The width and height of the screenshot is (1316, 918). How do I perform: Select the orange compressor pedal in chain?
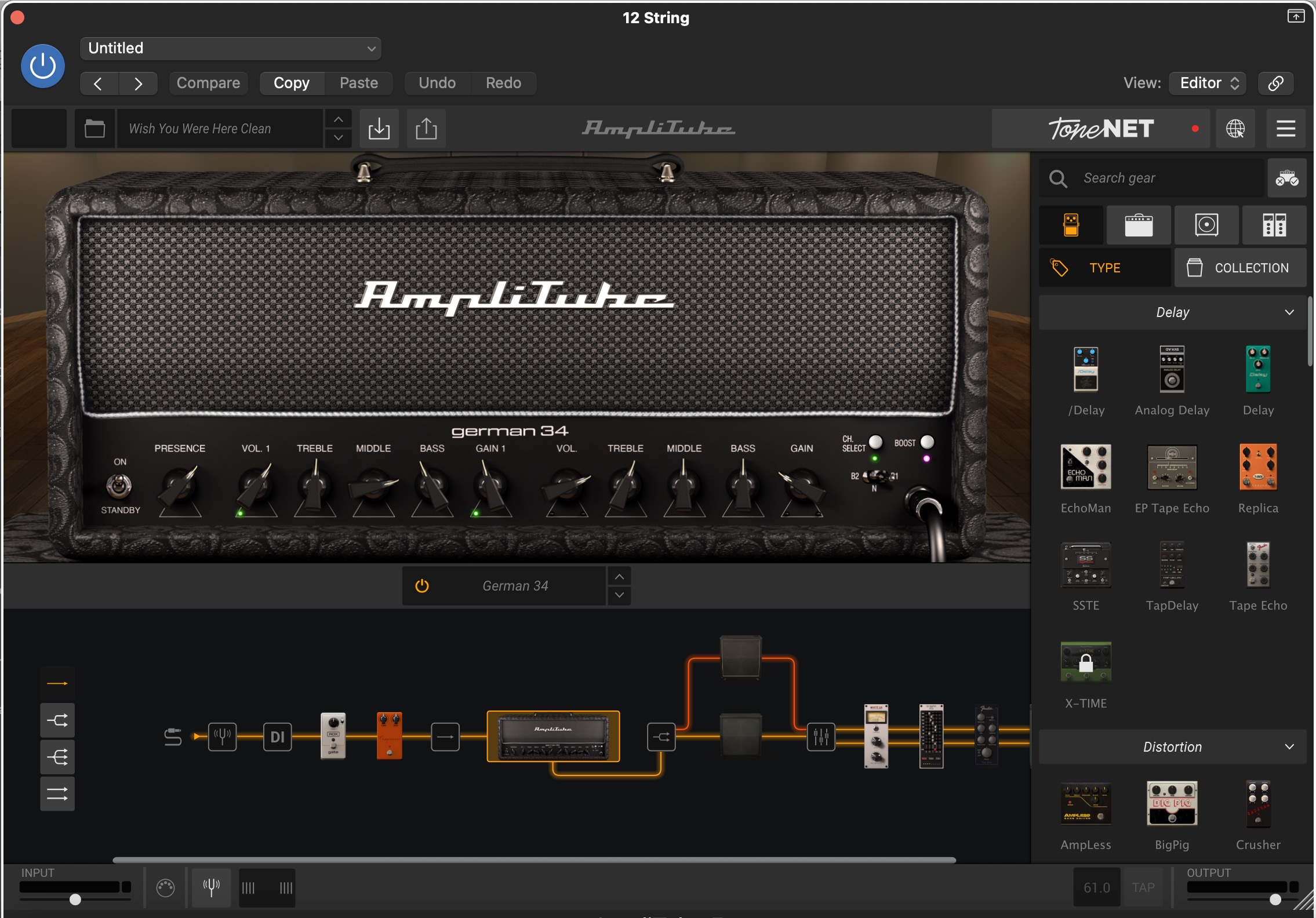point(390,735)
